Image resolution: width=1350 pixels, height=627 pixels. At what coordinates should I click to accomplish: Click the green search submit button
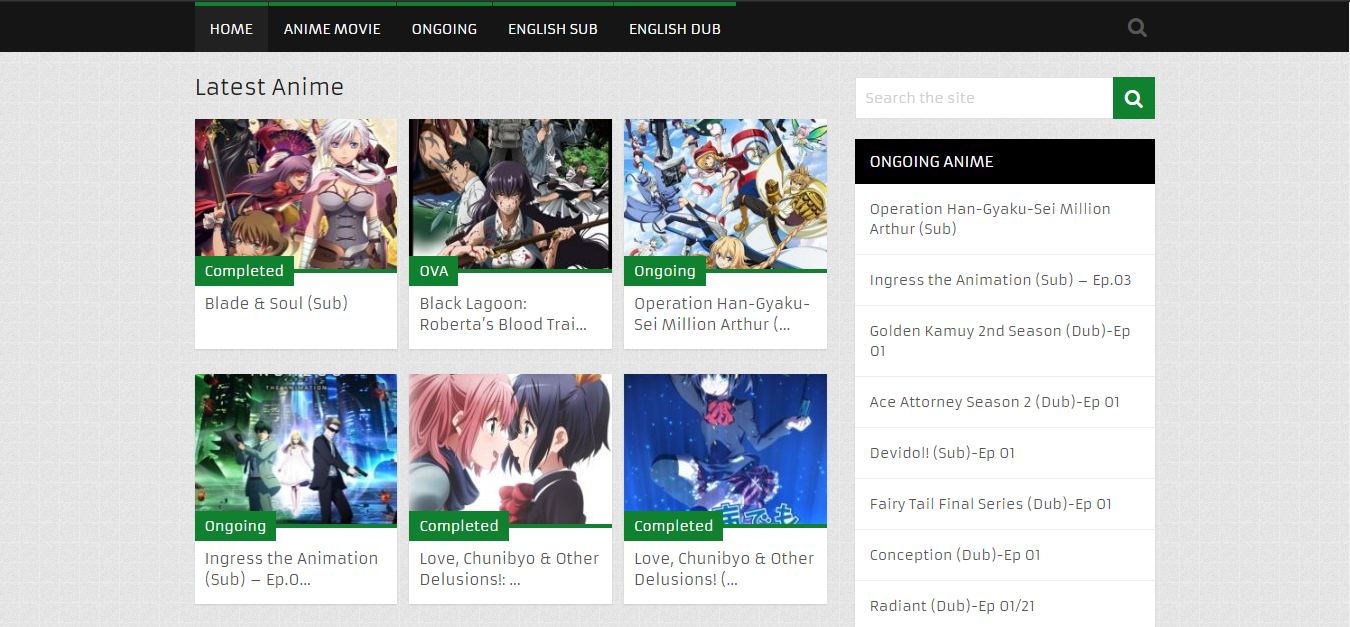click(1134, 98)
